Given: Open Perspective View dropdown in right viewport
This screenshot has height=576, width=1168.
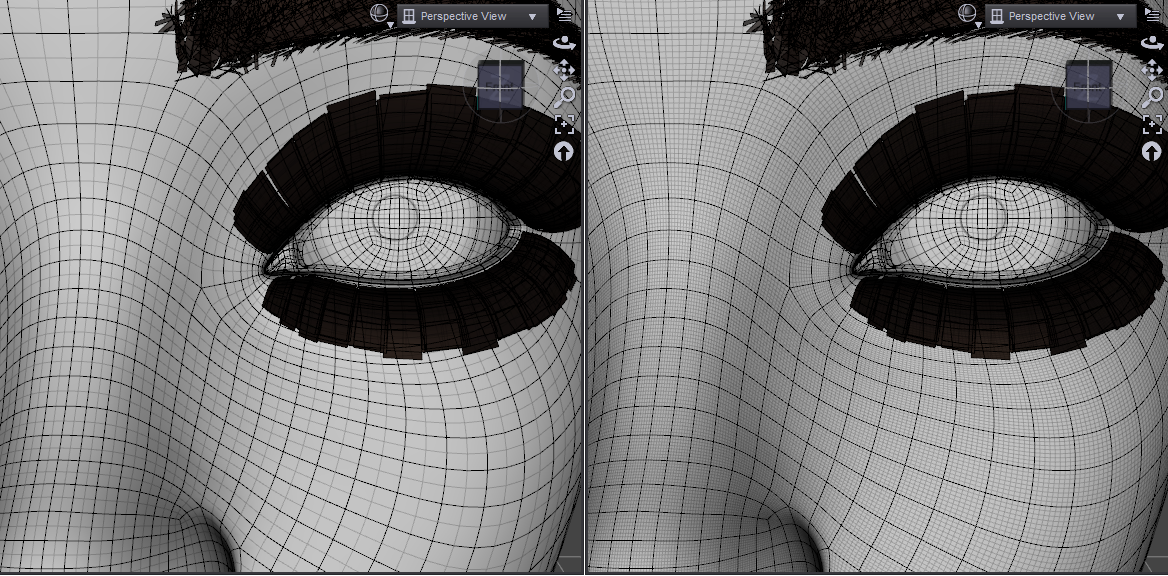Looking at the screenshot, I should click(x=1060, y=16).
